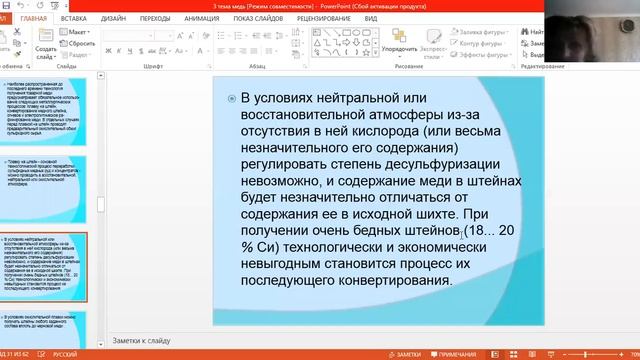
Task: Open the ПЕРЕХОДЫ tab
Action: (155, 18)
